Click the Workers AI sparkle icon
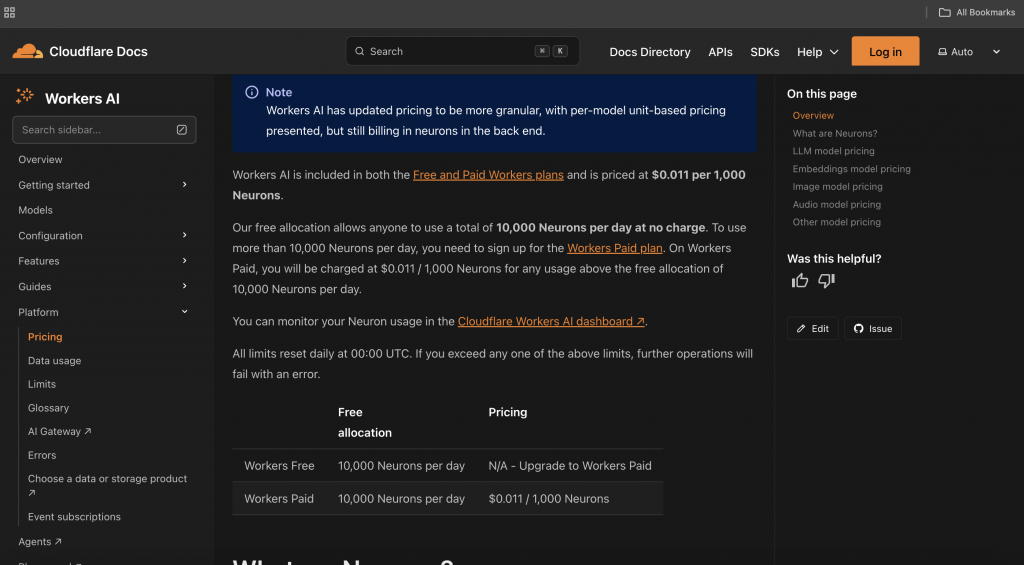The height and width of the screenshot is (565, 1024). point(25,97)
